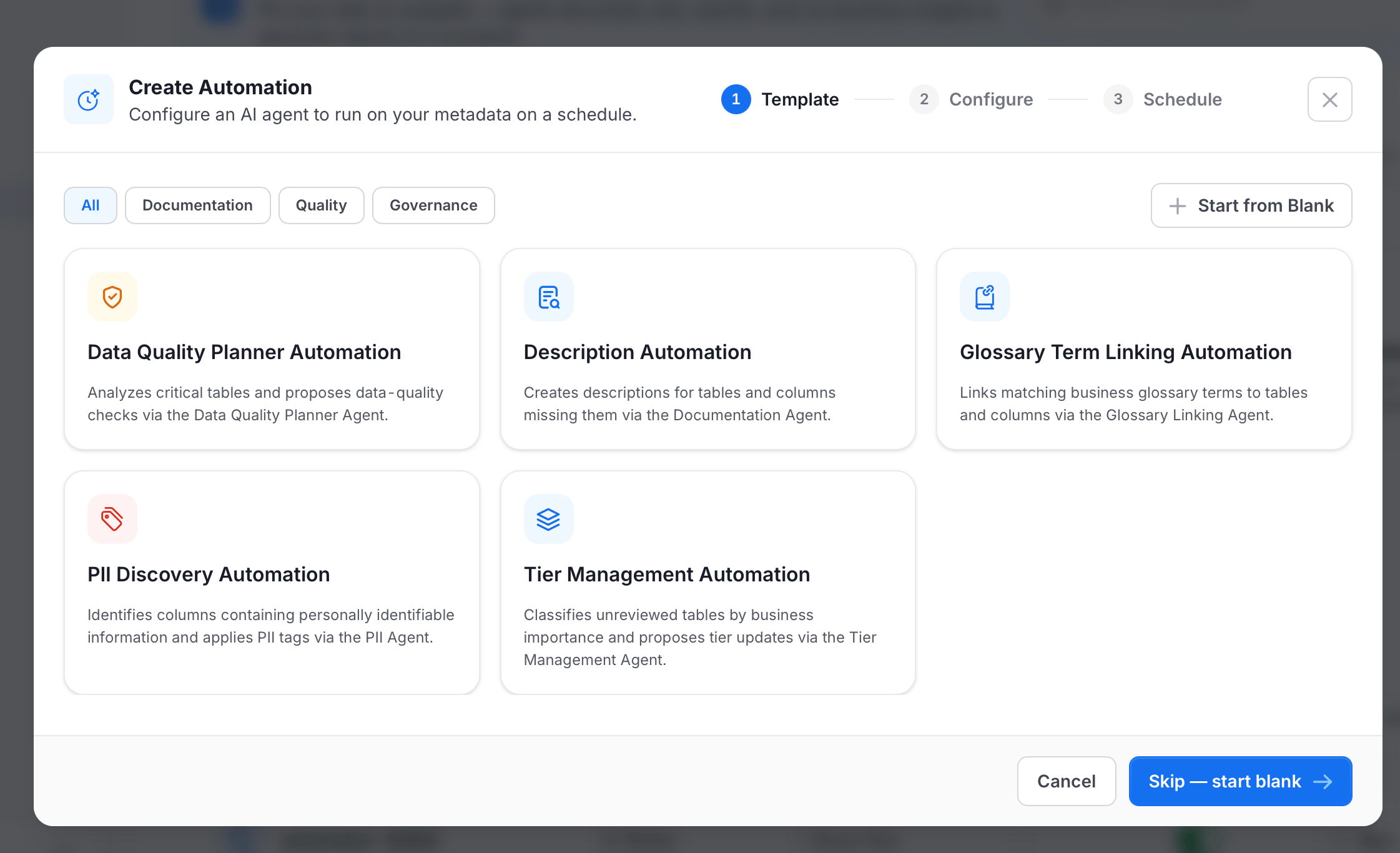Close the Create Automation dialog
The height and width of the screenshot is (853, 1400).
[1330, 99]
